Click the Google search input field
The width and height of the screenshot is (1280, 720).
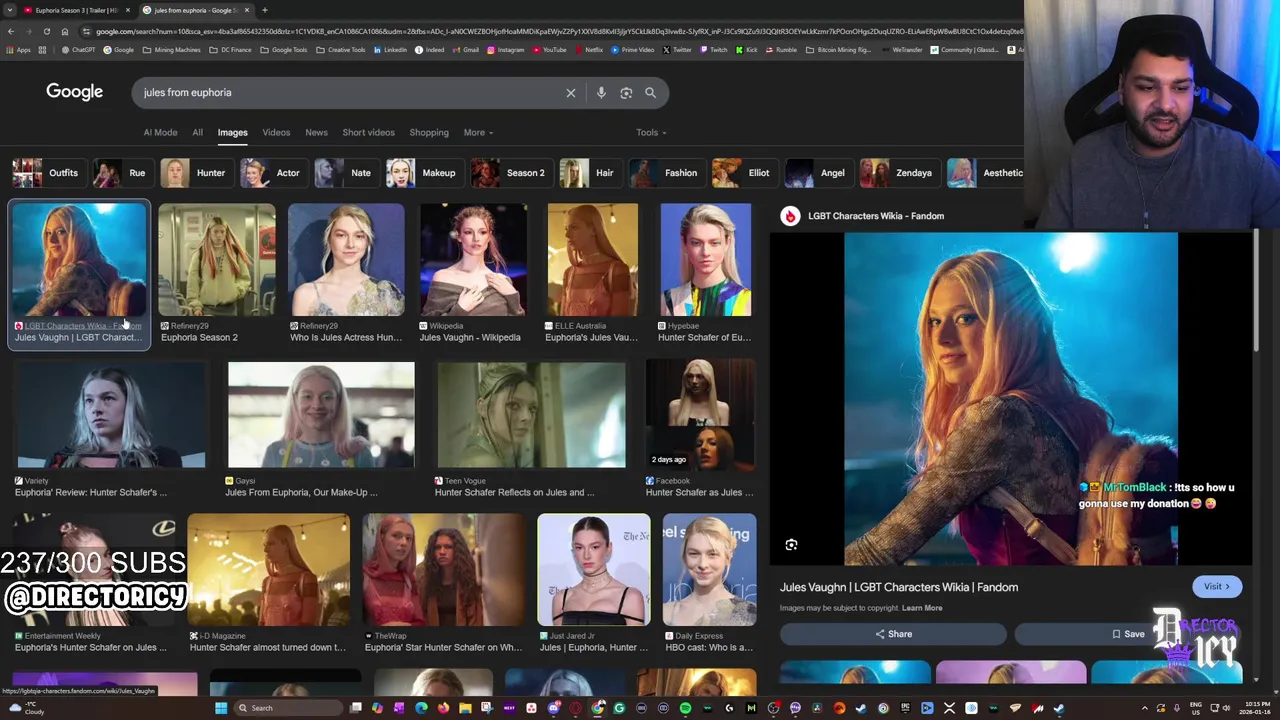click(x=350, y=93)
